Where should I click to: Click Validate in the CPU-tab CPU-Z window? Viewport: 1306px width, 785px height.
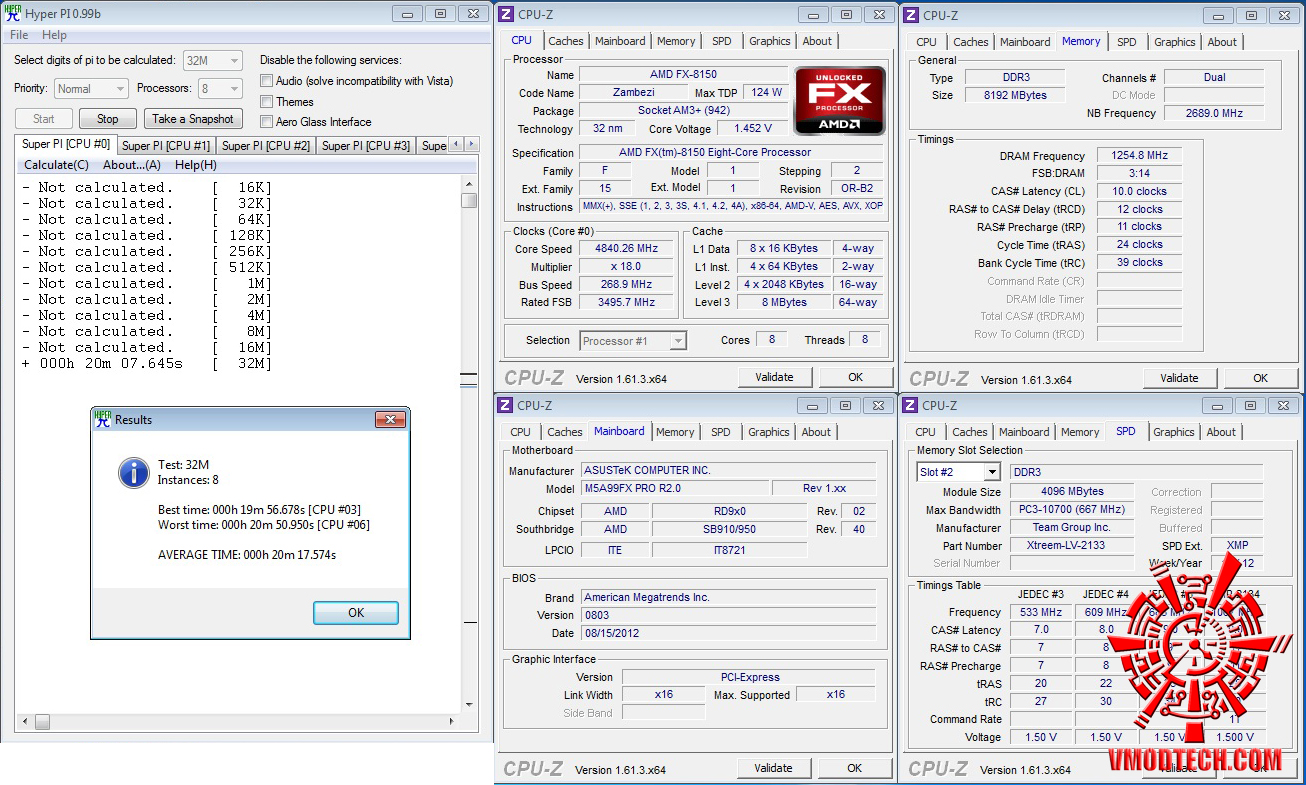tap(775, 377)
